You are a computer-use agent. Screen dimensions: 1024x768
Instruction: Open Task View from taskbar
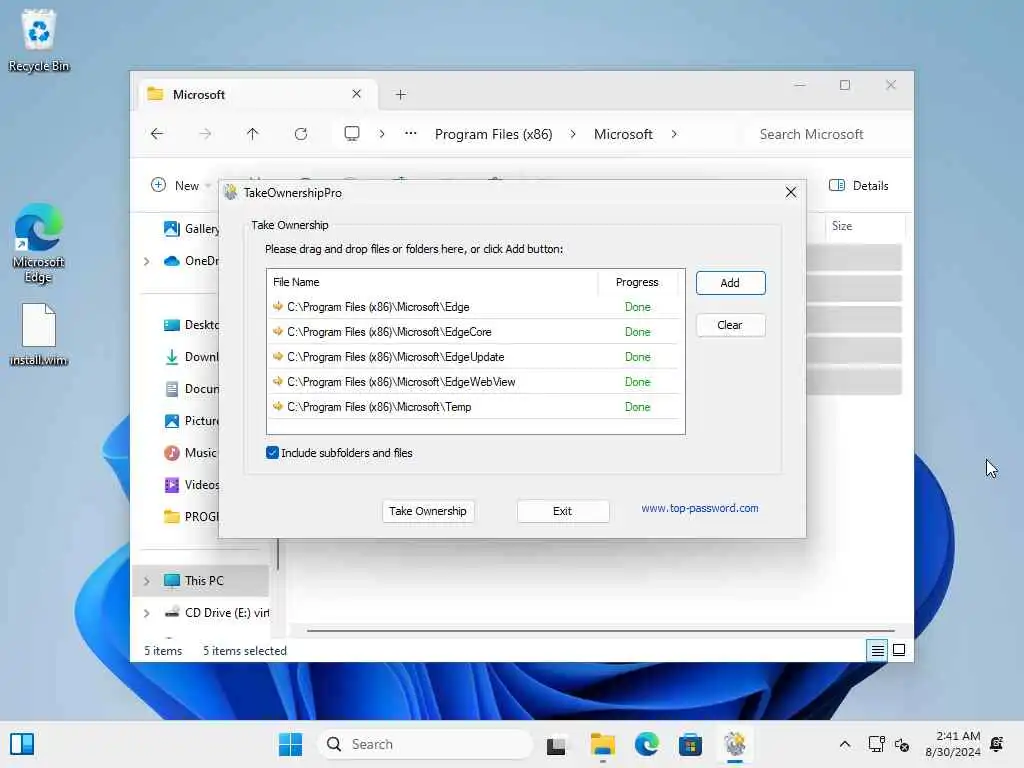(x=556, y=744)
